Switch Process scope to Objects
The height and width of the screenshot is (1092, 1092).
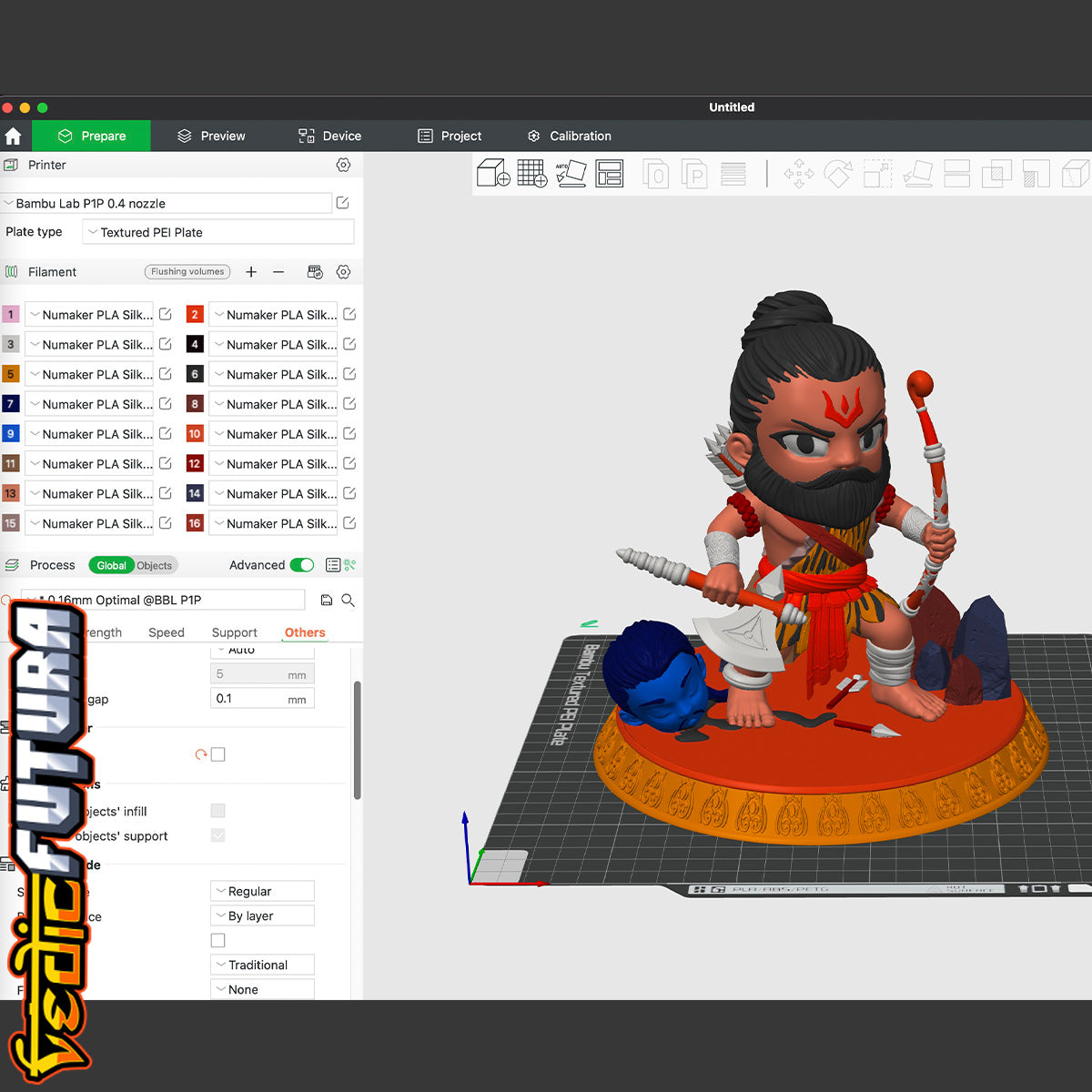tap(155, 565)
